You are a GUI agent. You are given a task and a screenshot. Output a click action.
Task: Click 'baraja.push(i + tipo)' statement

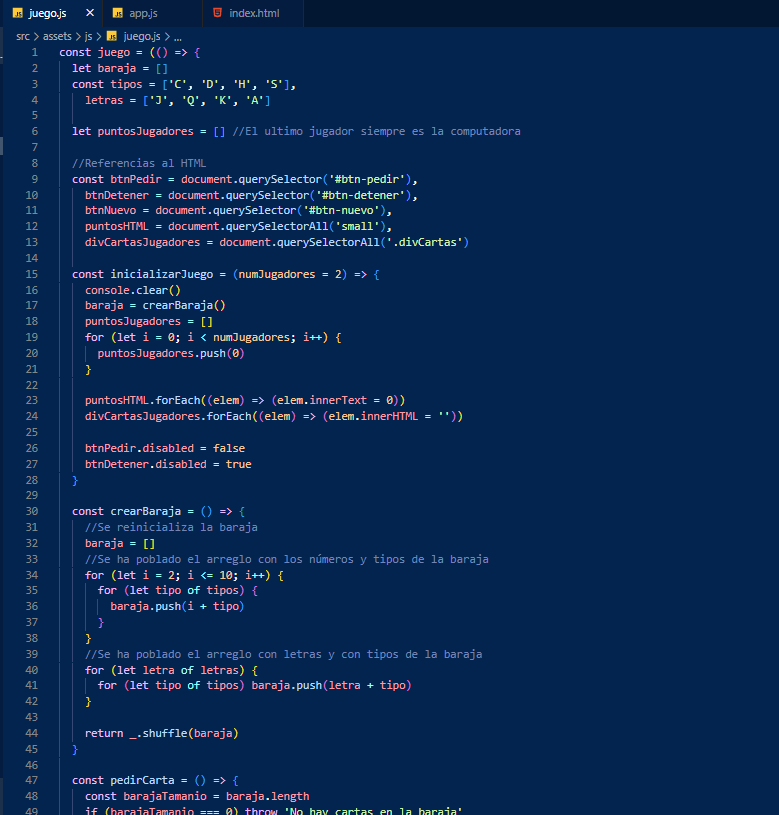pos(177,607)
